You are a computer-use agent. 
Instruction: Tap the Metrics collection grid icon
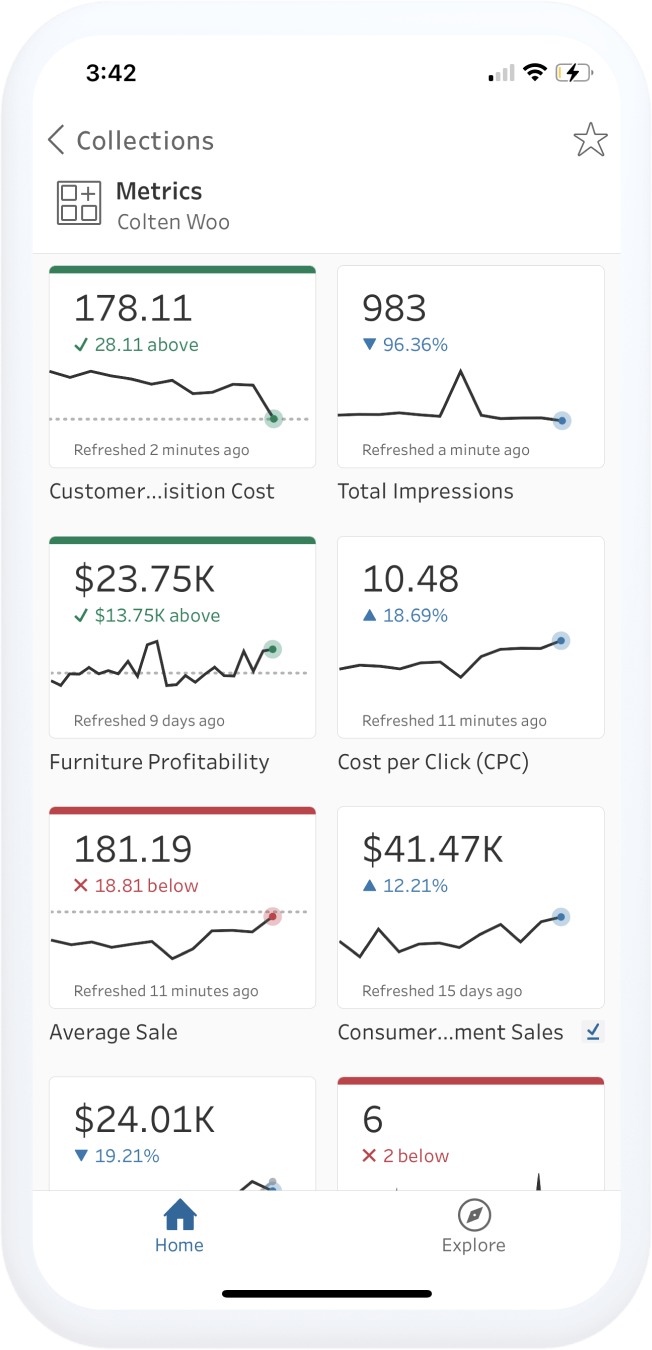pos(79,203)
